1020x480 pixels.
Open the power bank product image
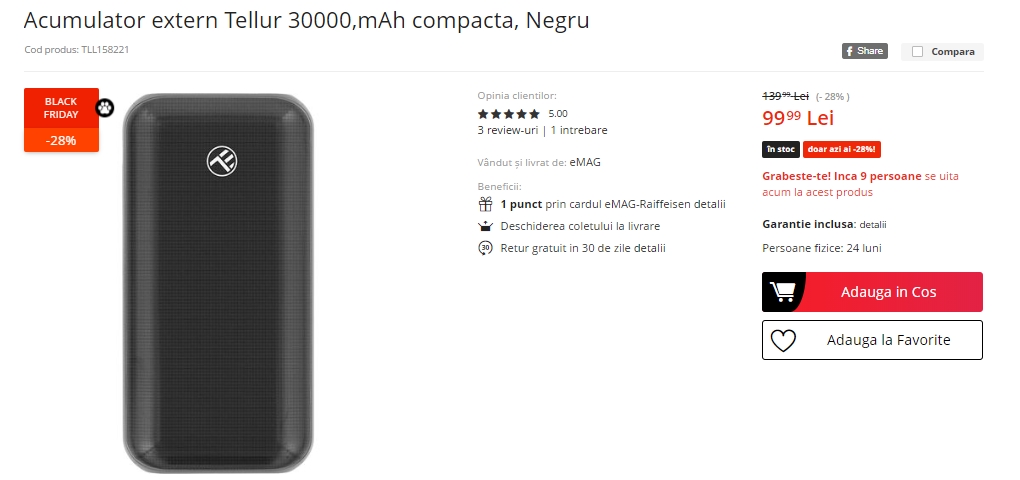click(218, 283)
